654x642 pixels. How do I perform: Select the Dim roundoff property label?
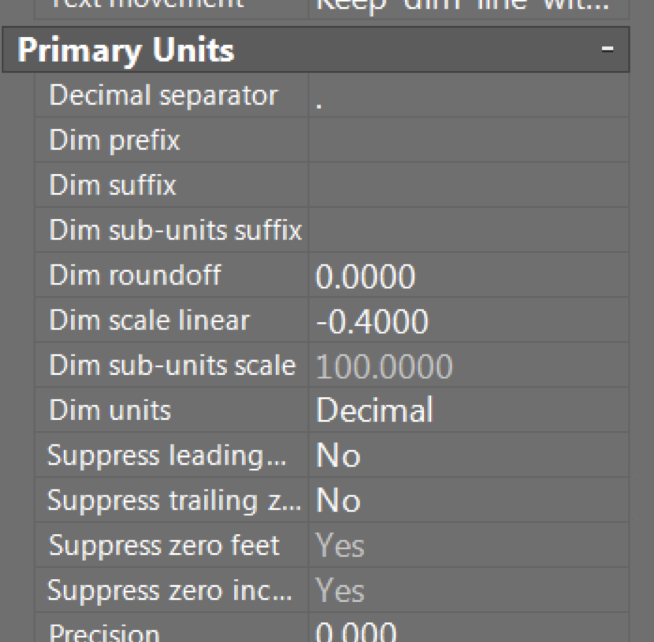point(135,276)
